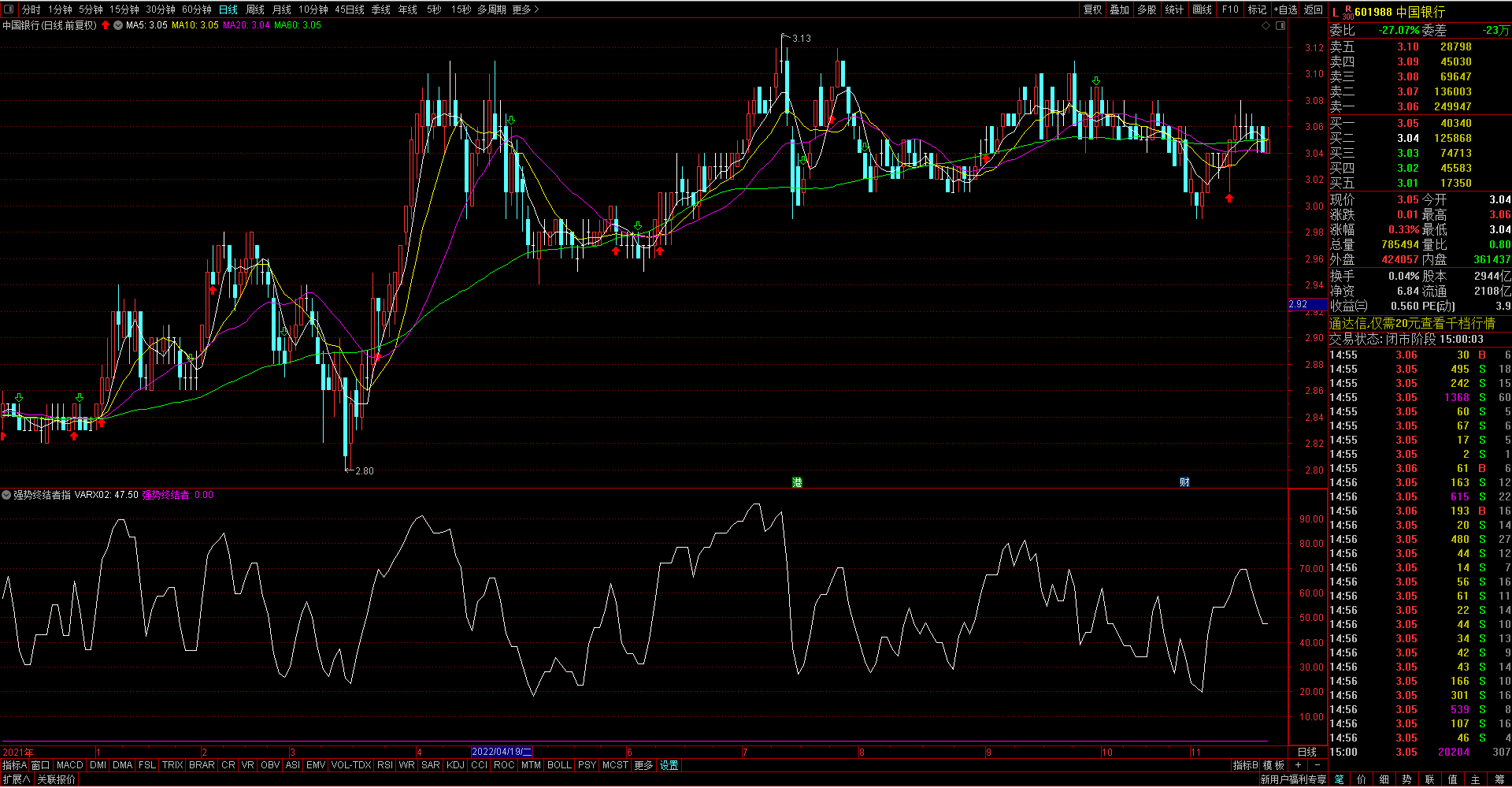Image resolution: width=1512 pixels, height=788 pixels.
Task: Click the 叠加 overlay button
Action: tap(1120, 9)
